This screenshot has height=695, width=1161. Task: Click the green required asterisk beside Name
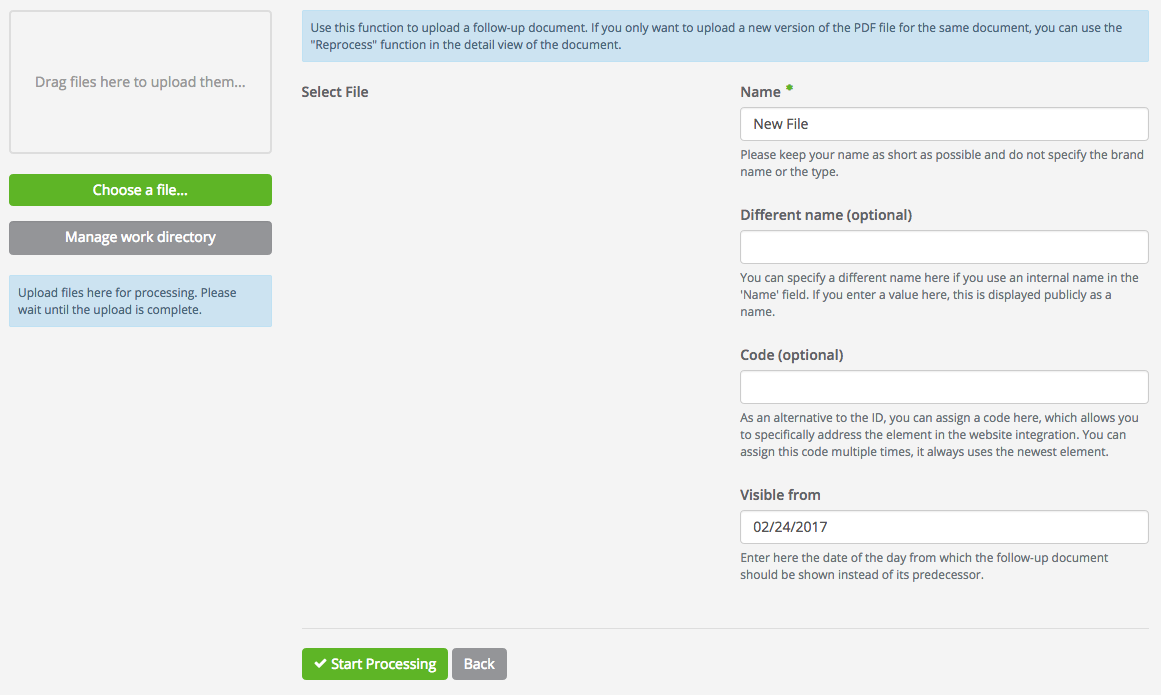coord(789,90)
